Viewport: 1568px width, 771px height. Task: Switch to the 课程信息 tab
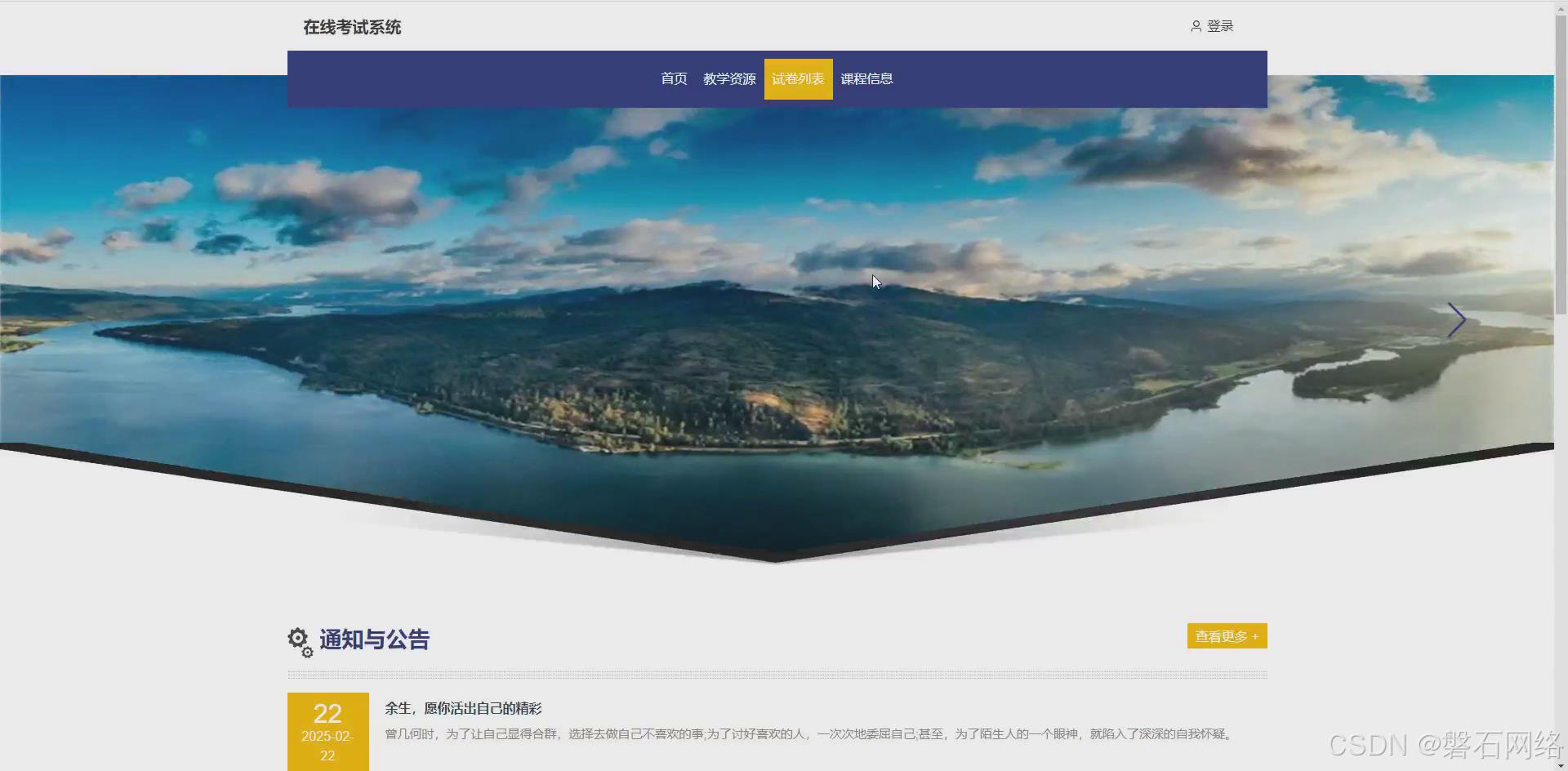coord(866,78)
